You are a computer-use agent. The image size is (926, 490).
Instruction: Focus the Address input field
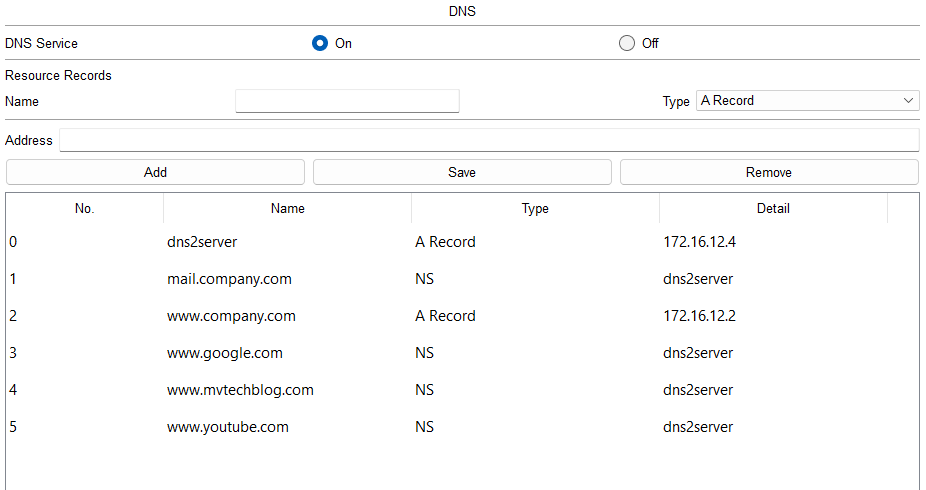489,140
